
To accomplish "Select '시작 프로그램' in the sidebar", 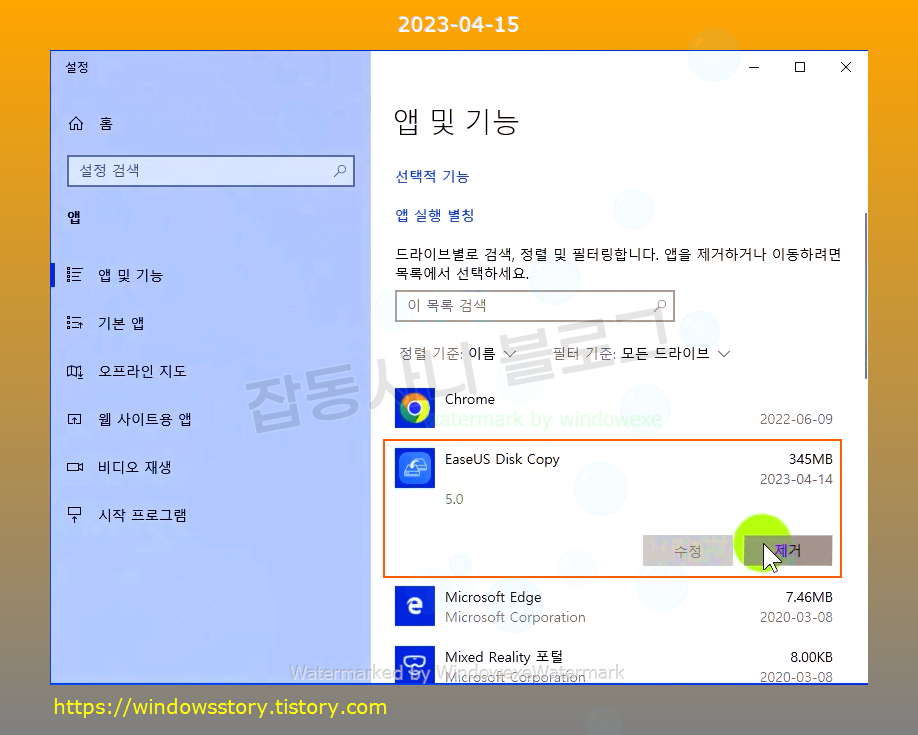I will point(211,515).
